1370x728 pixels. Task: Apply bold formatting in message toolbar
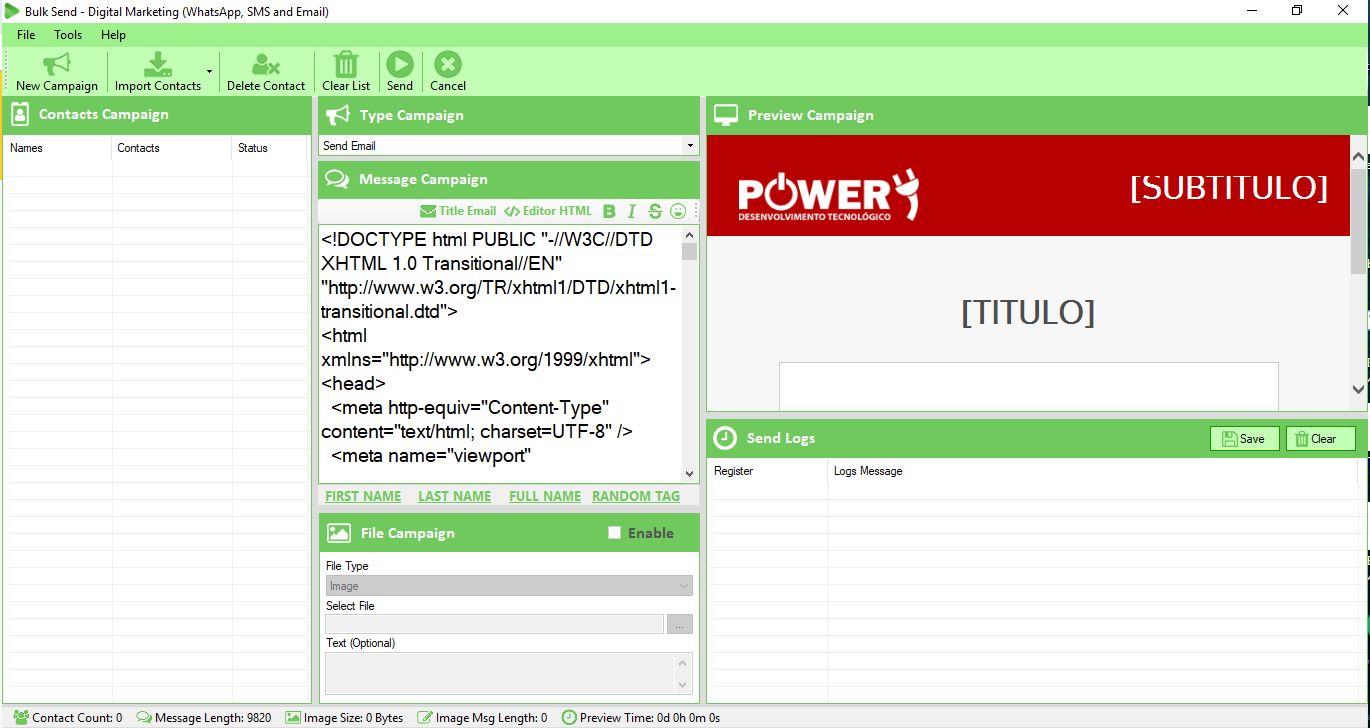(x=609, y=211)
